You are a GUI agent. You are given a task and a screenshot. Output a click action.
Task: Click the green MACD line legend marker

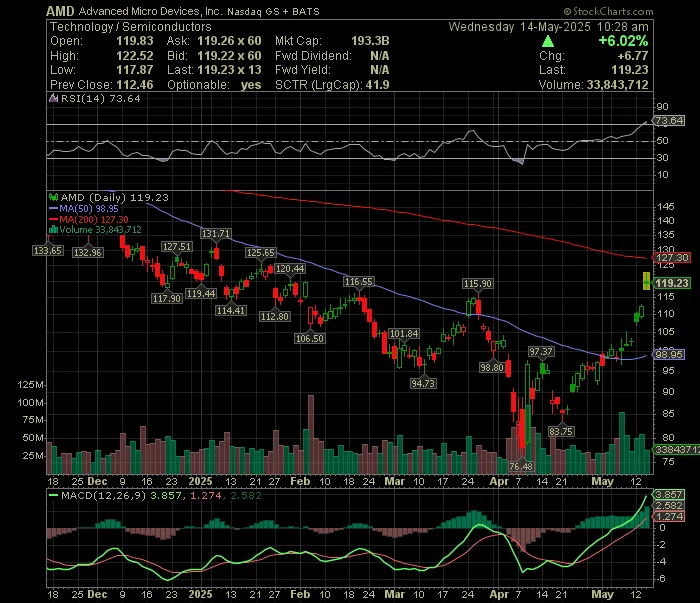click(x=53, y=495)
